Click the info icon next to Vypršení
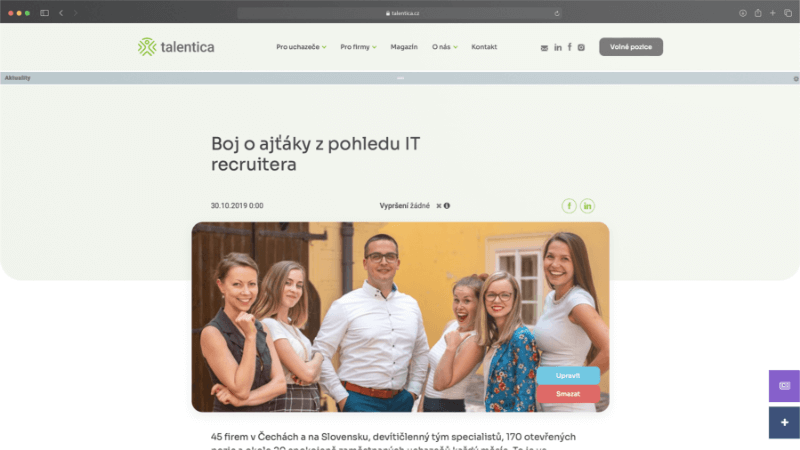The height and width of the screenshot is (450, 800). [x=447, y=206]
